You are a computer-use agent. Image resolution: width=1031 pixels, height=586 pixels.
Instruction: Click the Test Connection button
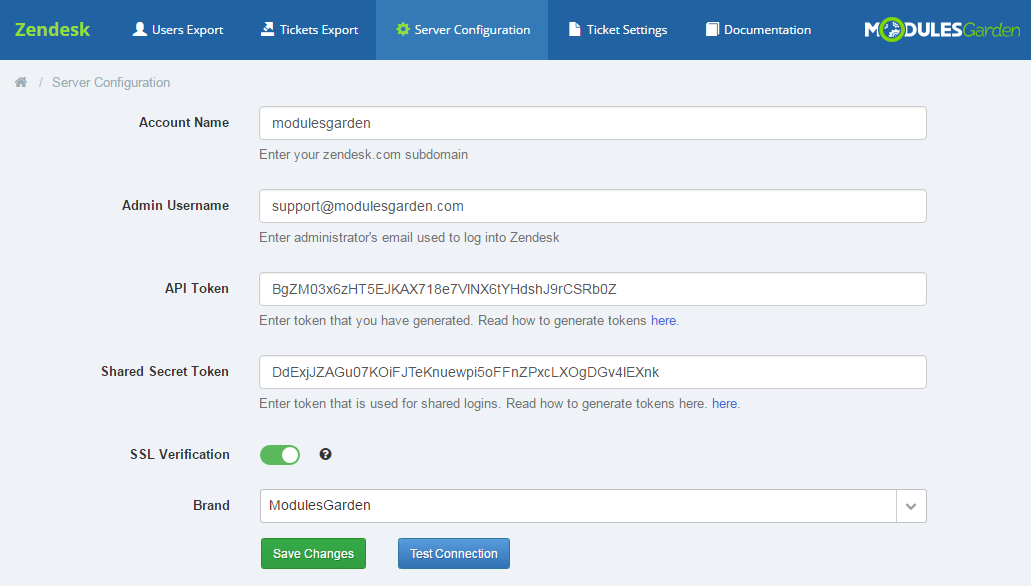[x=454, y=554]
